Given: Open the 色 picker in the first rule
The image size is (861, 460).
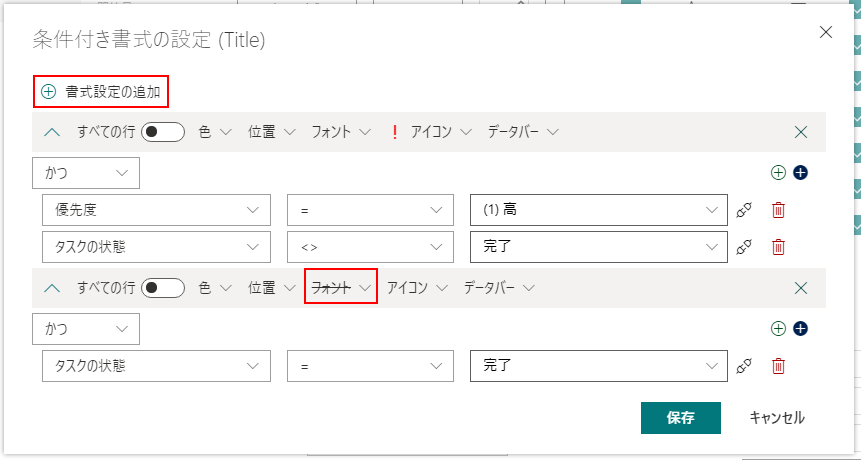Looking at the screenshot, I should pyautogui.click(x=214, y=132).
